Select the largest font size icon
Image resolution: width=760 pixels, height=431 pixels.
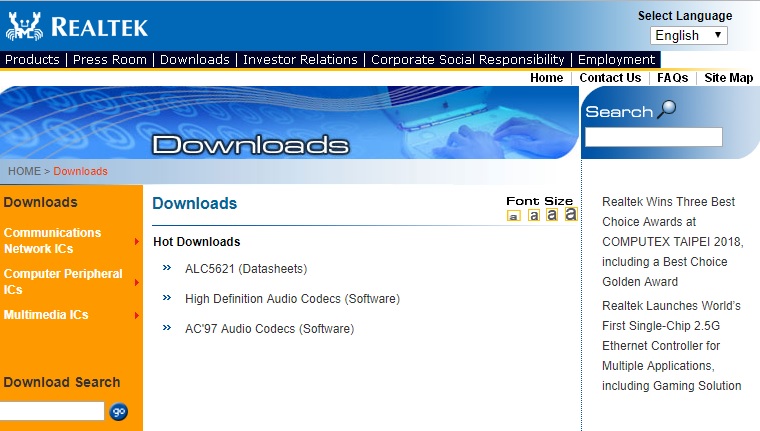pos(570,214)
